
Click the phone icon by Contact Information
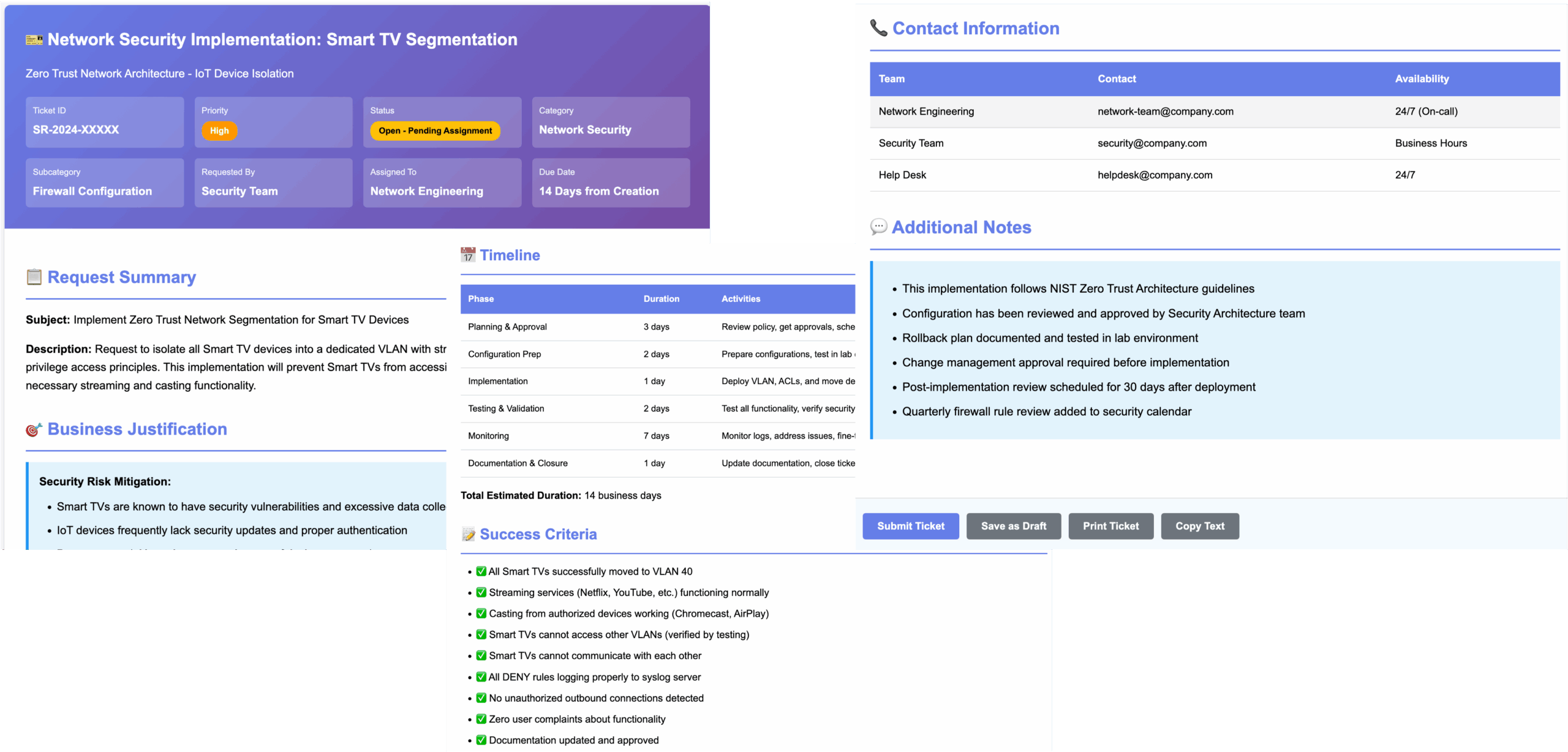point(879,28)
